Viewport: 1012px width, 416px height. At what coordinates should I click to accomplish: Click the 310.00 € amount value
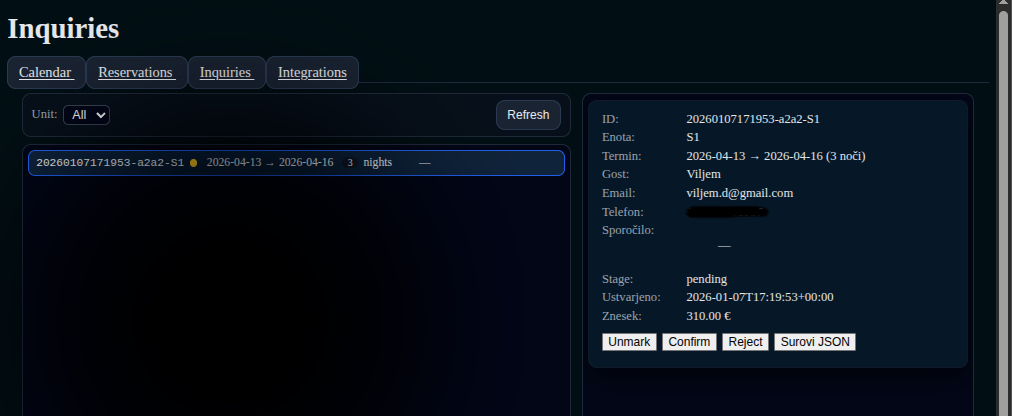click(708, 316)
